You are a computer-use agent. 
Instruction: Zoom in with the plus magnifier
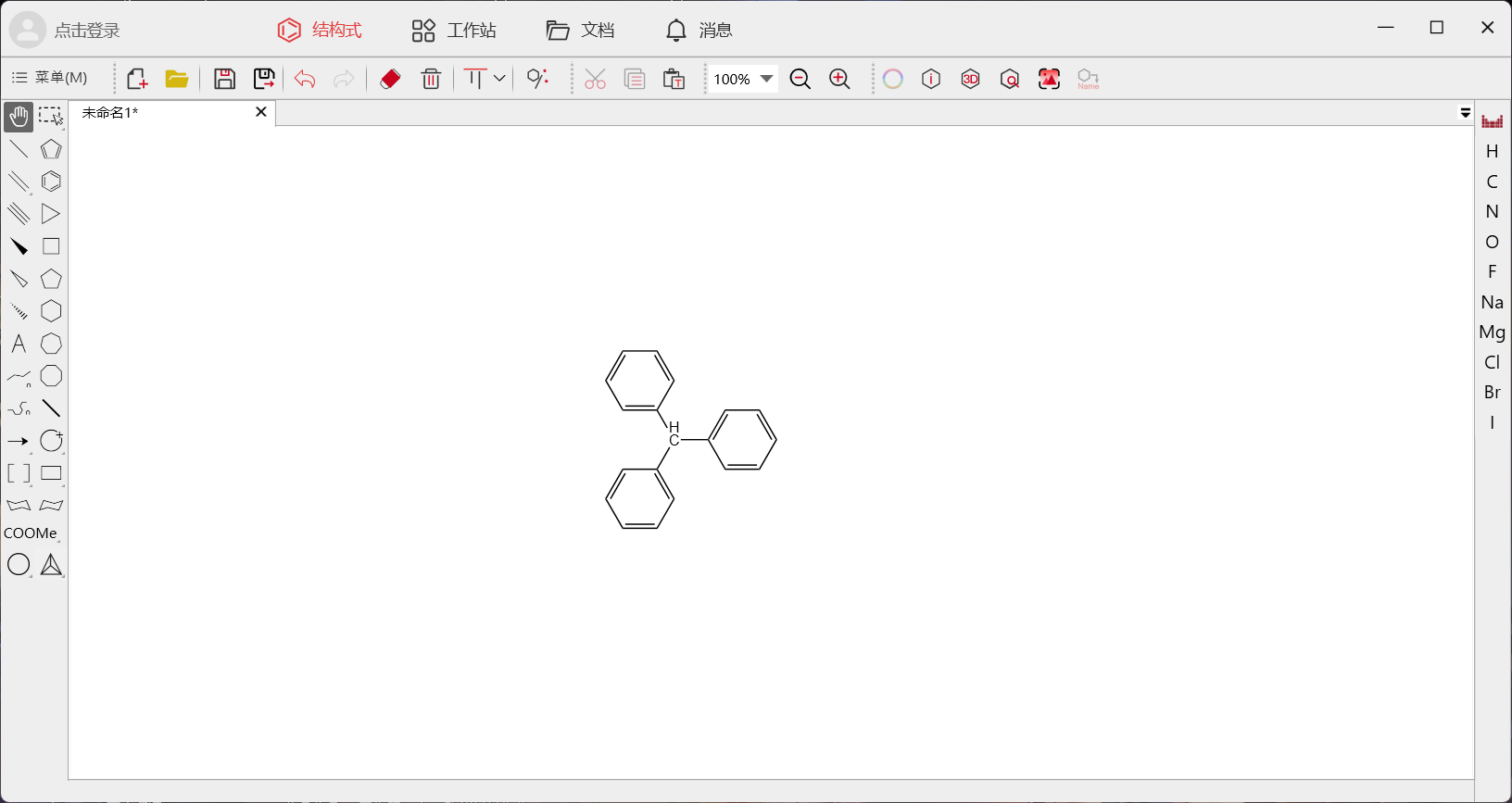tap(840, 79)
